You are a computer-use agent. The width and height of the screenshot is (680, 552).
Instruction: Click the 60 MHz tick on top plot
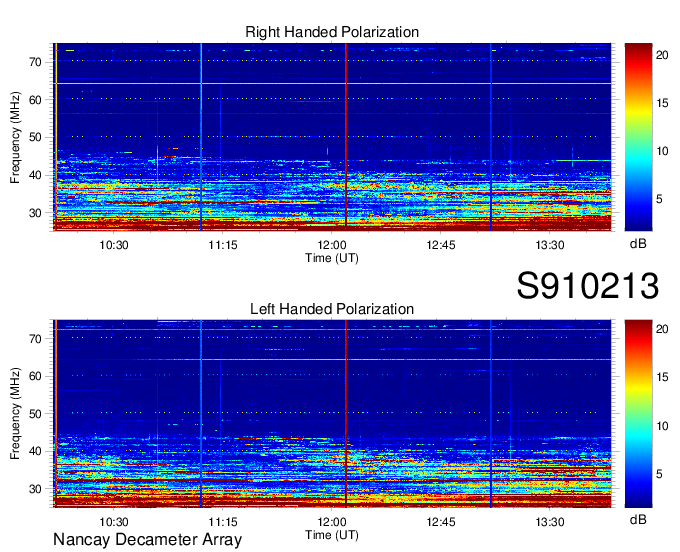[36, 100]
